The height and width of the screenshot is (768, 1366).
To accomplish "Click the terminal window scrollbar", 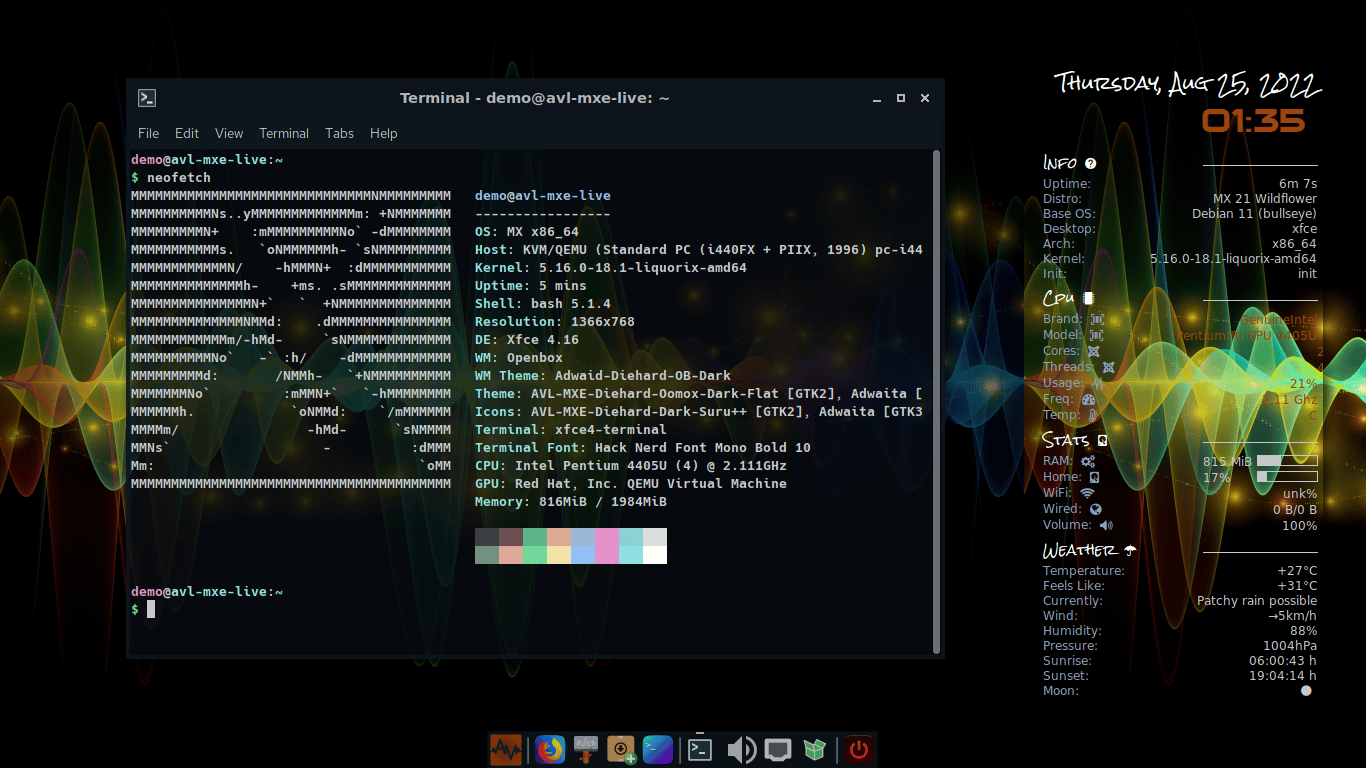I will coord(935,400).
